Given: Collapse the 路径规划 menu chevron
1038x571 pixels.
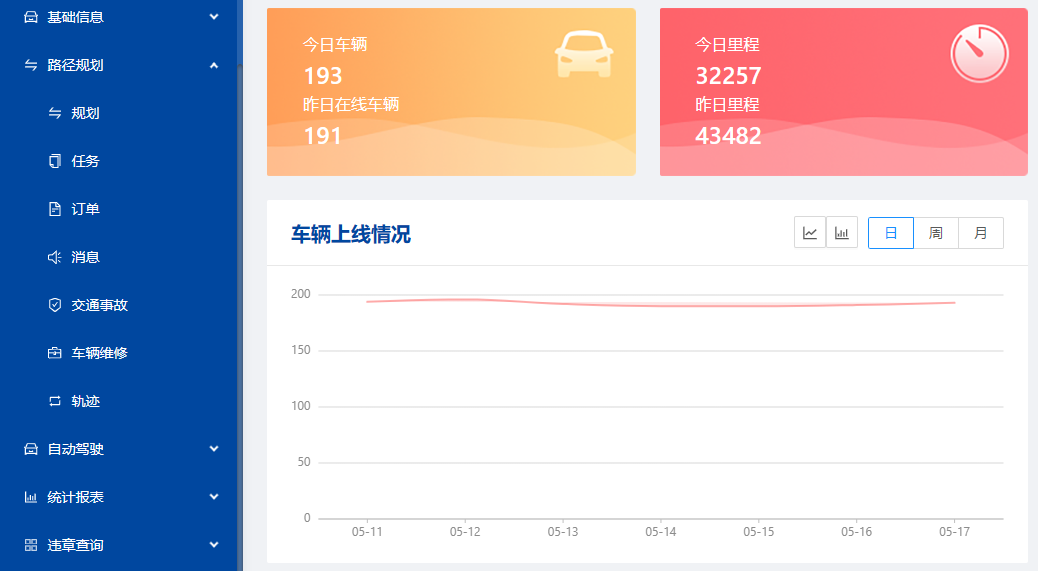Looking at the screenshot, I should pyautogui.click(x=214, y=65).
